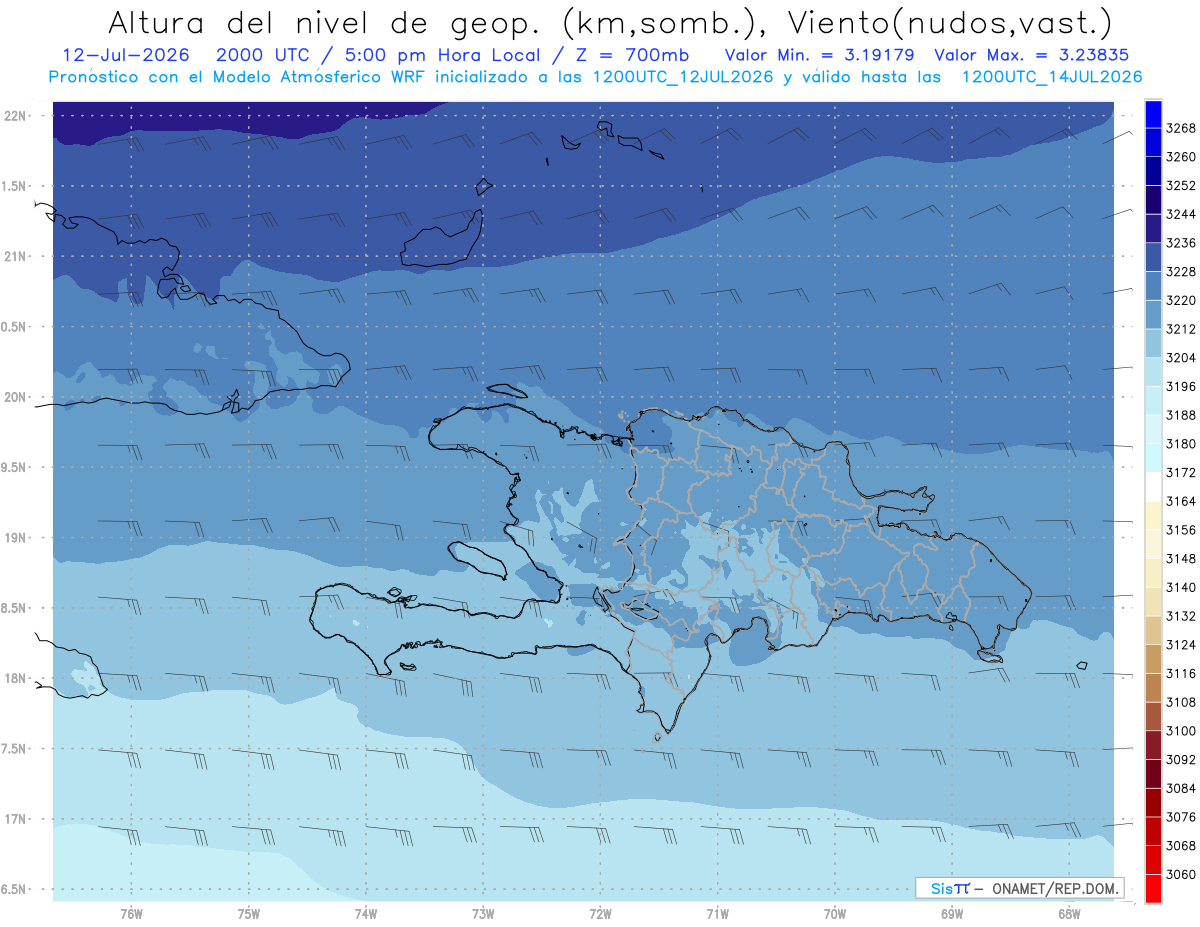Pick the tan swatch between 3132 and 3124
This screenshot has width=1200, height=927.
pyautogui.click(x=1152, y=630)
